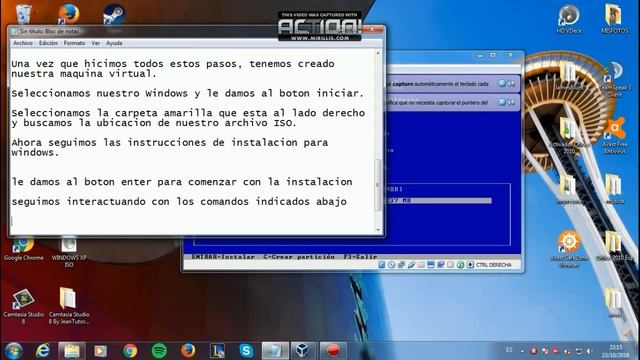
Task: Select Firefox desktop shortcut
Action: (x=68, y=14)
